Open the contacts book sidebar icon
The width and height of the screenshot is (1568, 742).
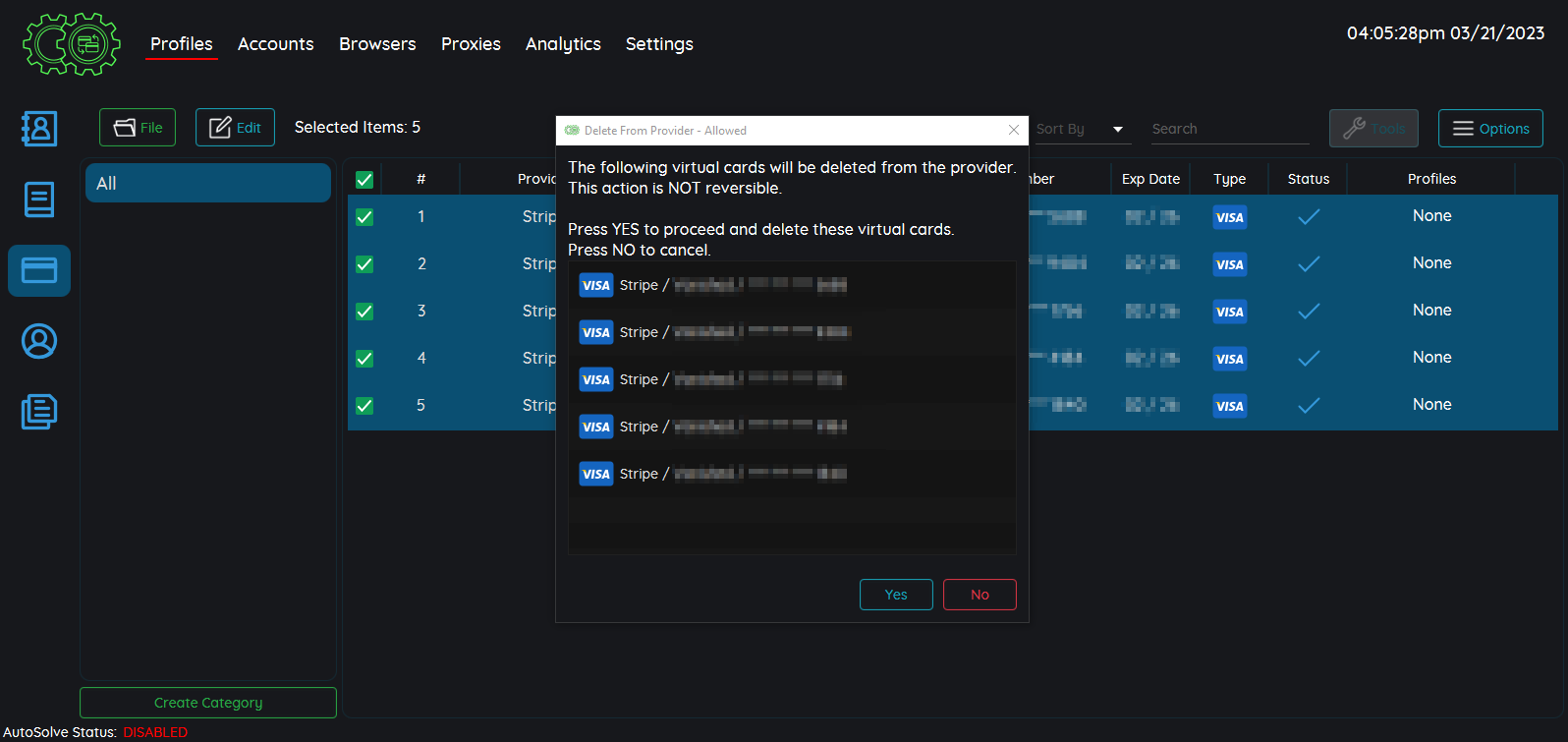tap(39, 129)
